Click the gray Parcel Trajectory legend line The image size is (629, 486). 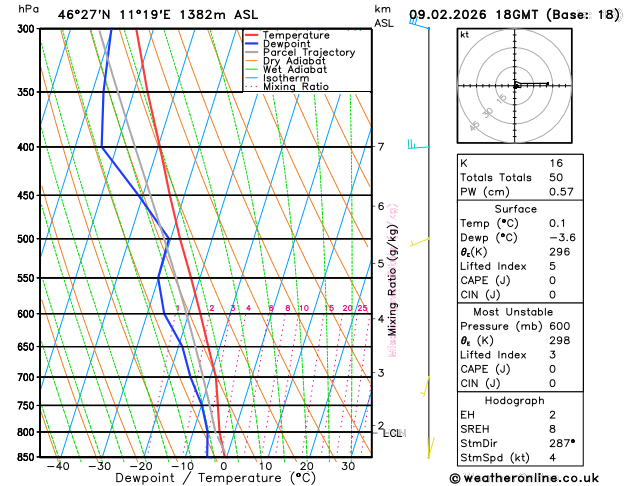(x=252, y=52)
